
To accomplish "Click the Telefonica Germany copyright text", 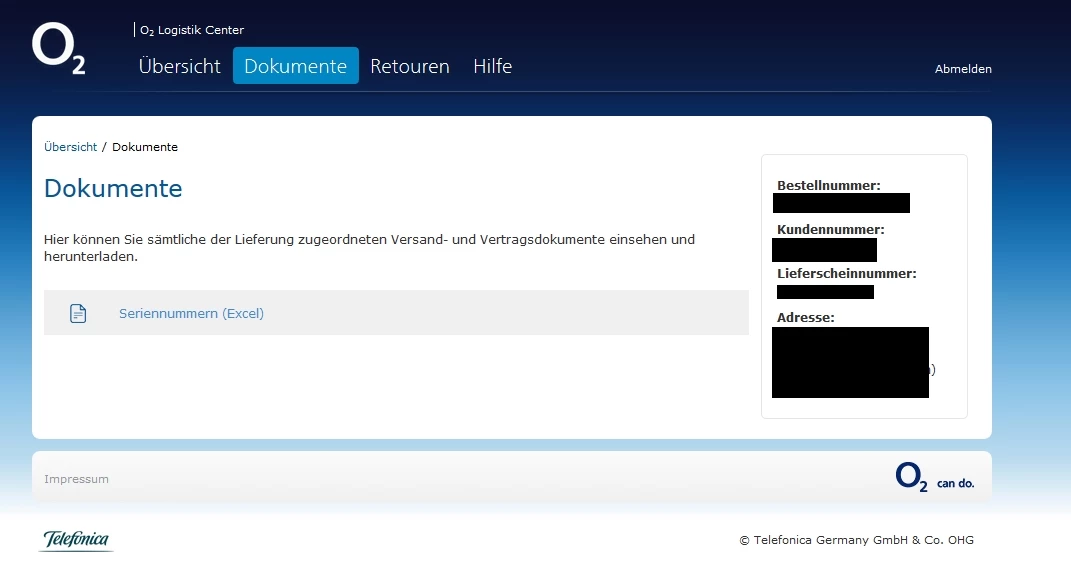I will pos(857,540).
